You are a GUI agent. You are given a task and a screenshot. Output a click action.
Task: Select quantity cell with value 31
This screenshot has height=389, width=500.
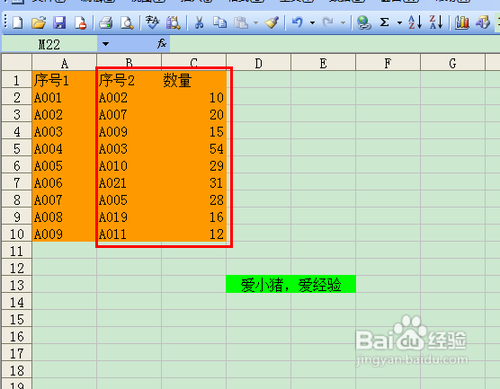[194, 183]
